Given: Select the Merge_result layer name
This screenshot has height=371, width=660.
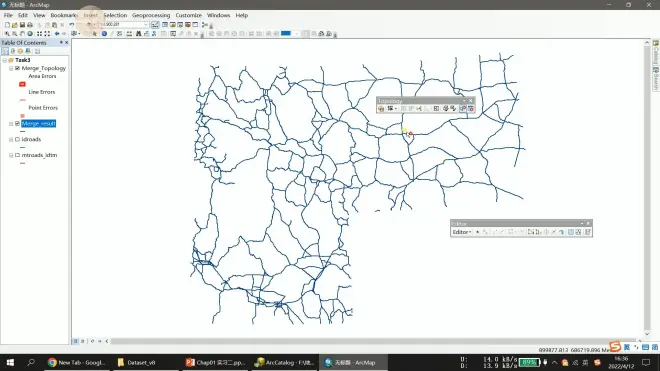Looking at the screenshot, I should [39, 123].
